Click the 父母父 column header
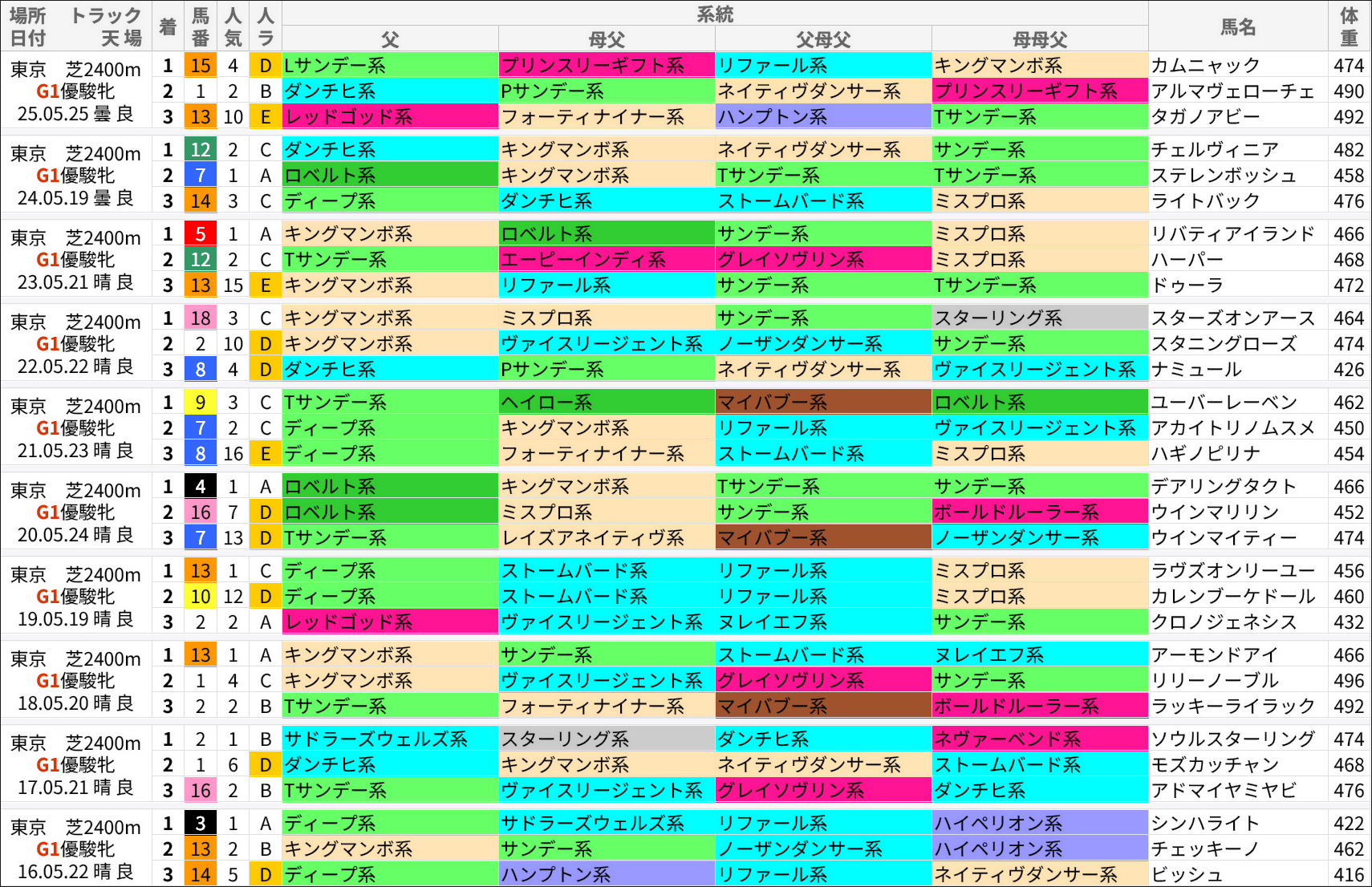The image size is (1372, 887). click(x=823, y=39)
